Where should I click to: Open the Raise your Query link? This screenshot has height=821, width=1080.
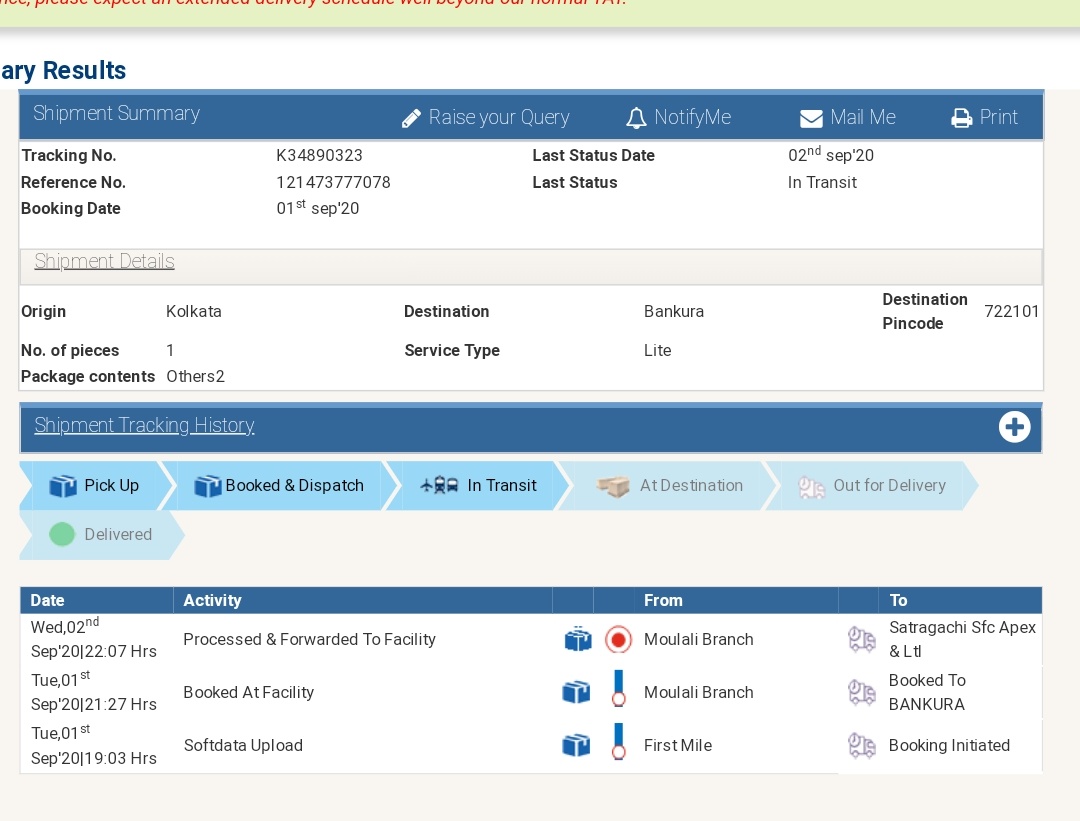pos(499,118)
